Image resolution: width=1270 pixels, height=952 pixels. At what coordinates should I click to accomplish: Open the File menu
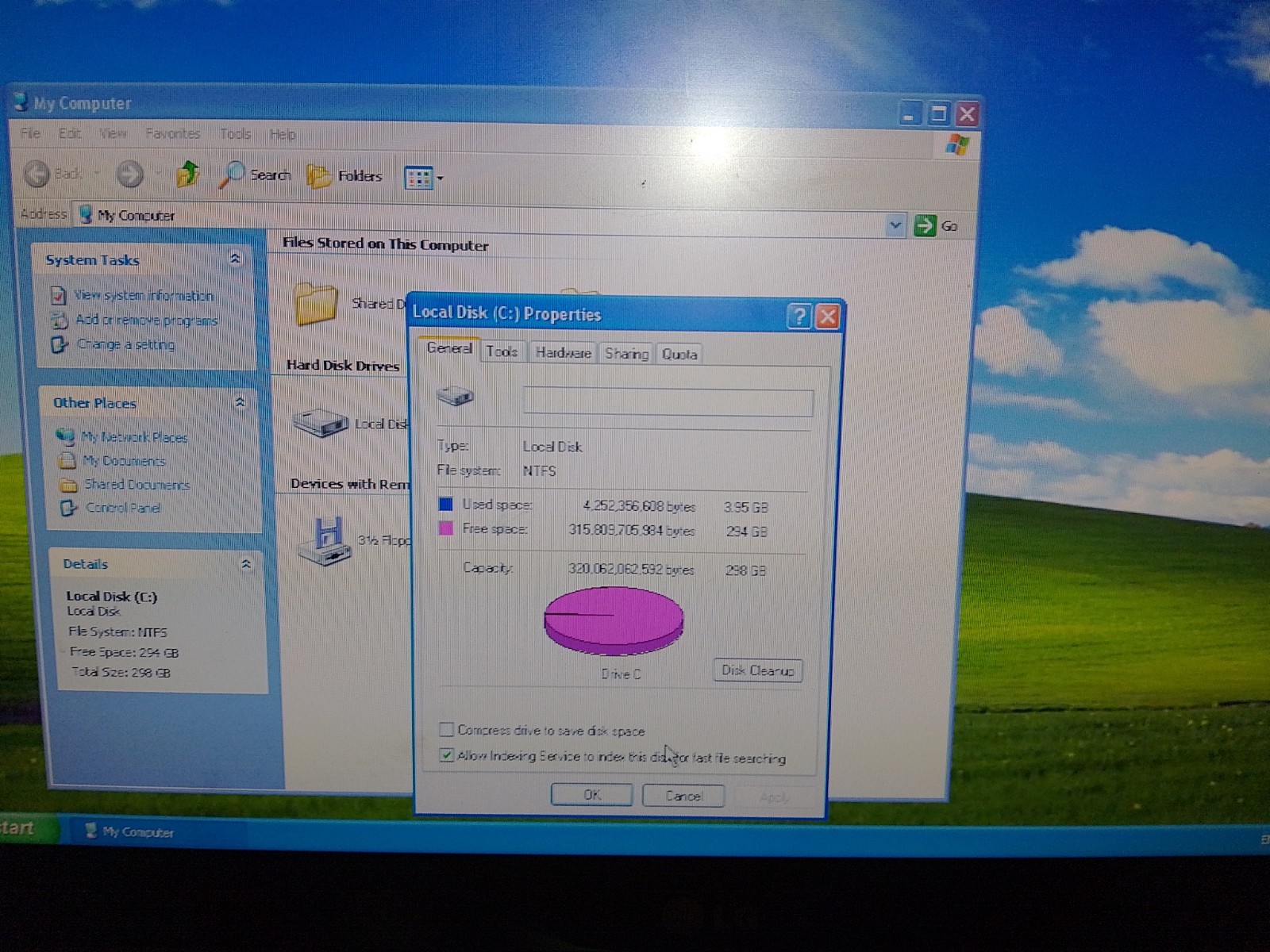tap(30, 132)
